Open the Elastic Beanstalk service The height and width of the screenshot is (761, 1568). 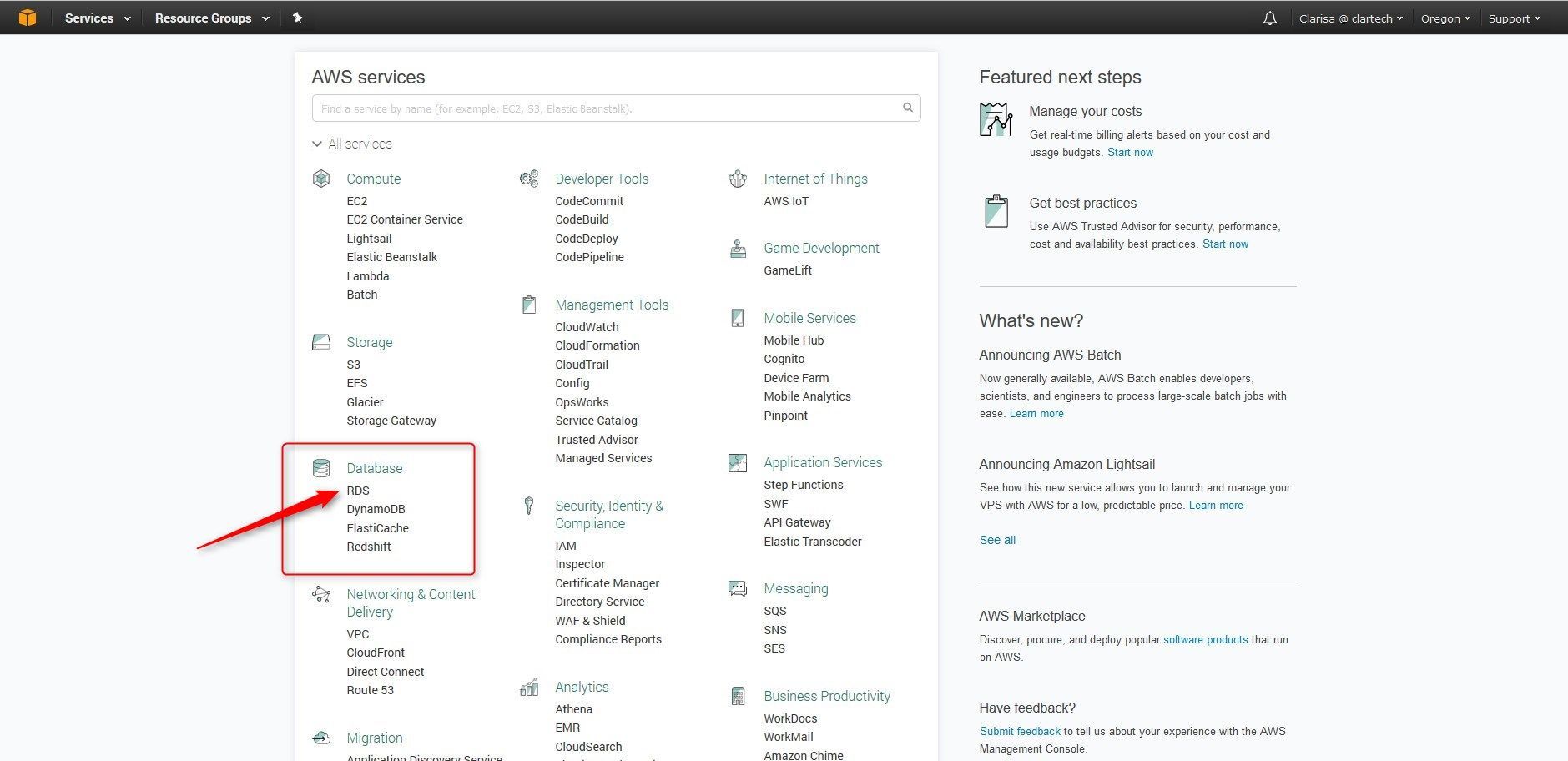(392, 257)
